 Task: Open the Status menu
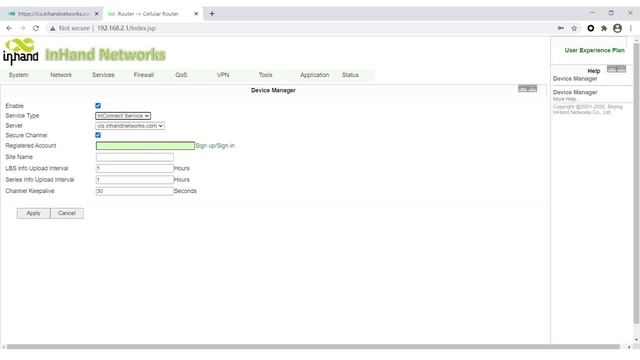pyautogui.click(x=350, y=75)
